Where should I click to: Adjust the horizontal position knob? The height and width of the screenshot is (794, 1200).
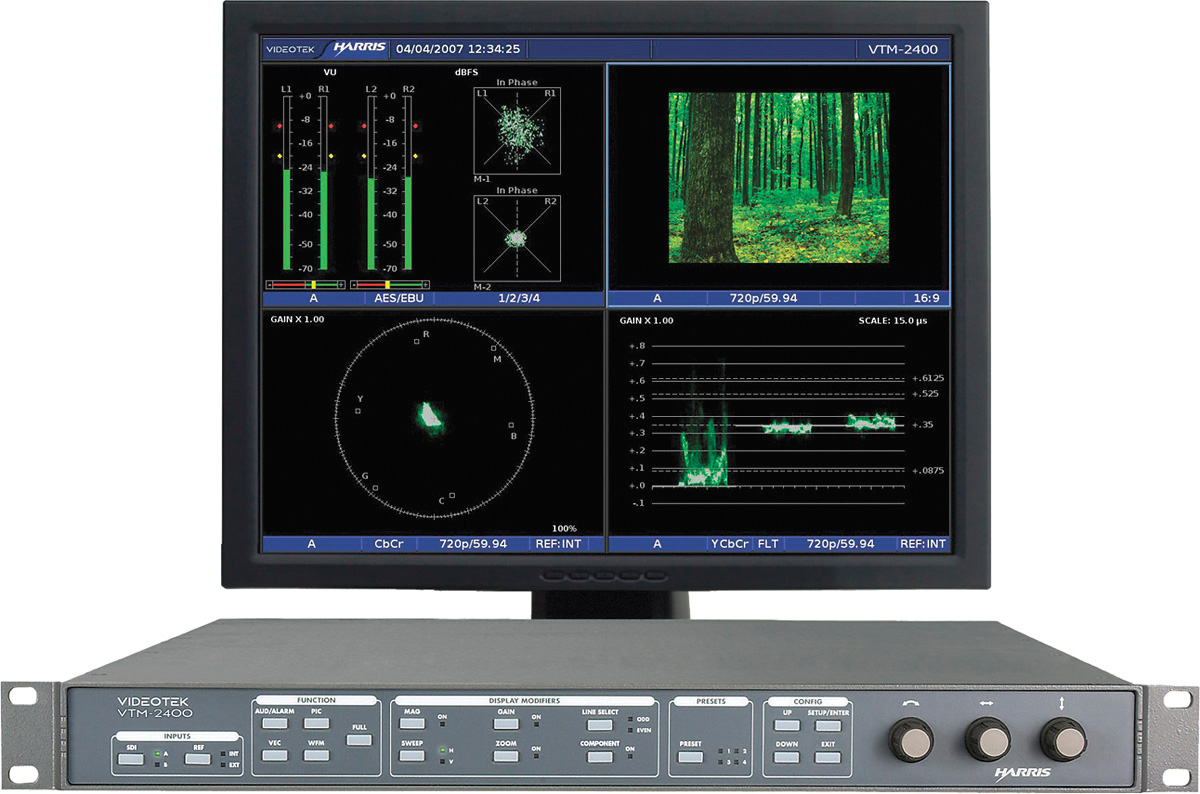[988, 740]
